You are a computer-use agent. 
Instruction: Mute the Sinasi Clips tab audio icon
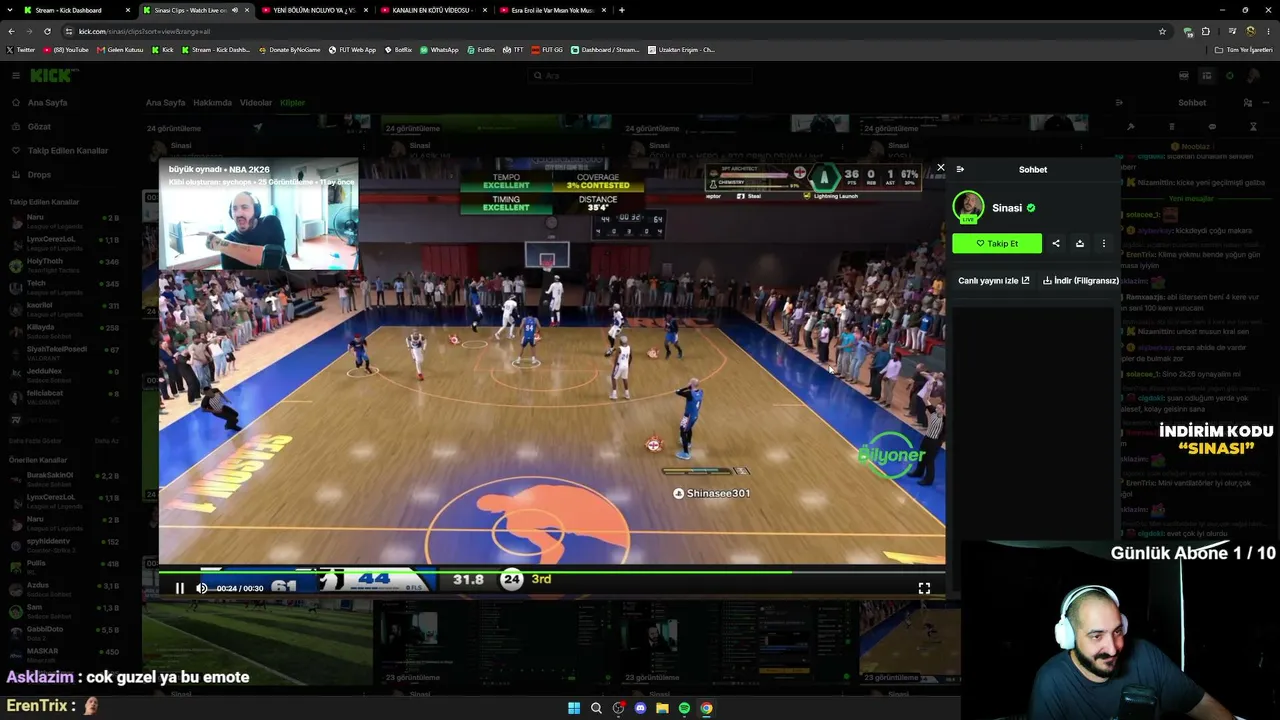(235, 10)
